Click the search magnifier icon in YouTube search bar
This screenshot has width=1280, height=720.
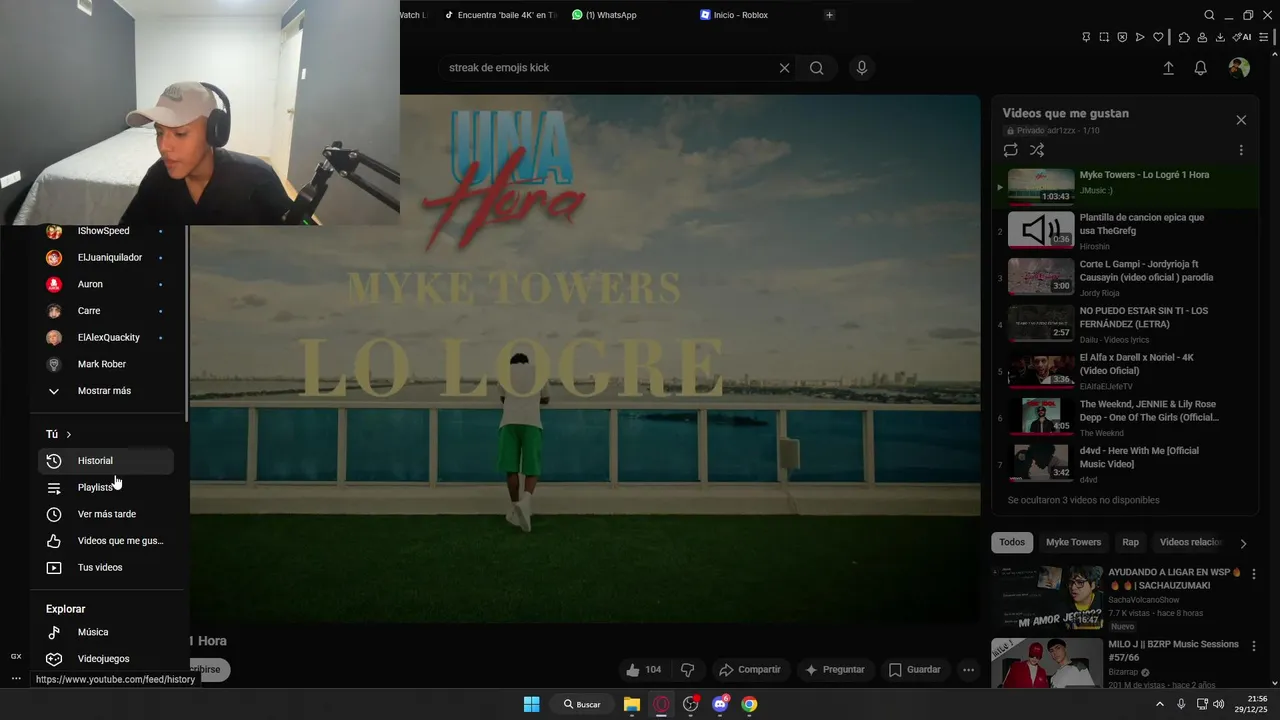(x=817, y=68)
